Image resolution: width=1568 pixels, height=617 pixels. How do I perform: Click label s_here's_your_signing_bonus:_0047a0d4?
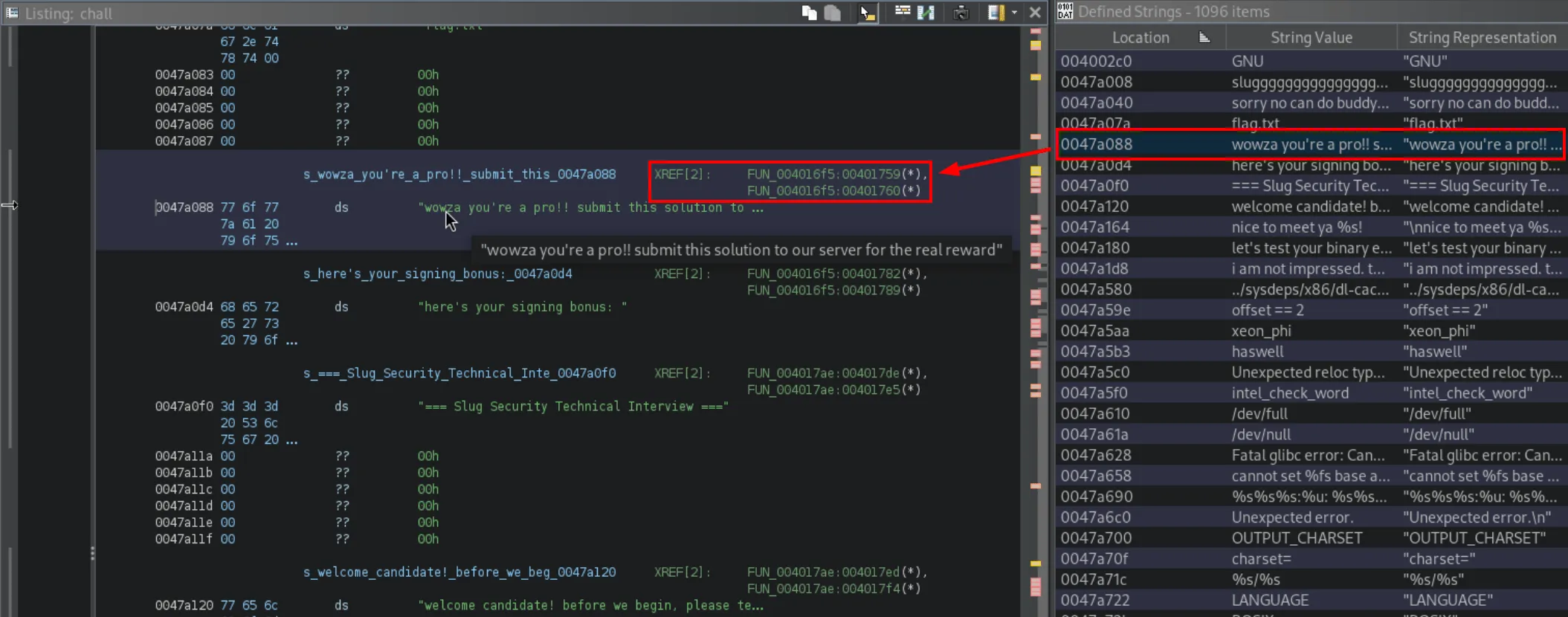click(x=437, y=274)
